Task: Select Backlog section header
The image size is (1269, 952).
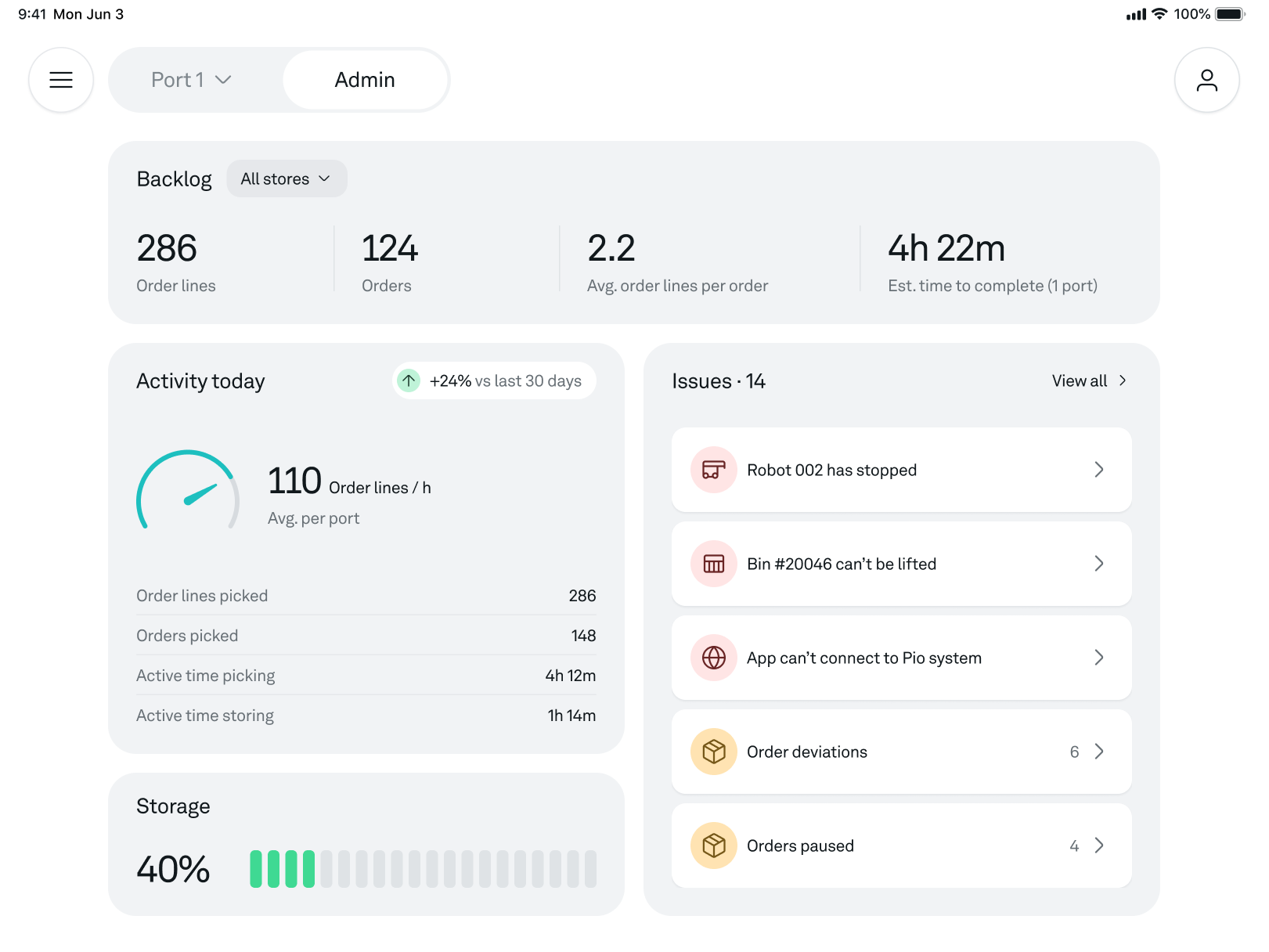Action: coord(174,178)
